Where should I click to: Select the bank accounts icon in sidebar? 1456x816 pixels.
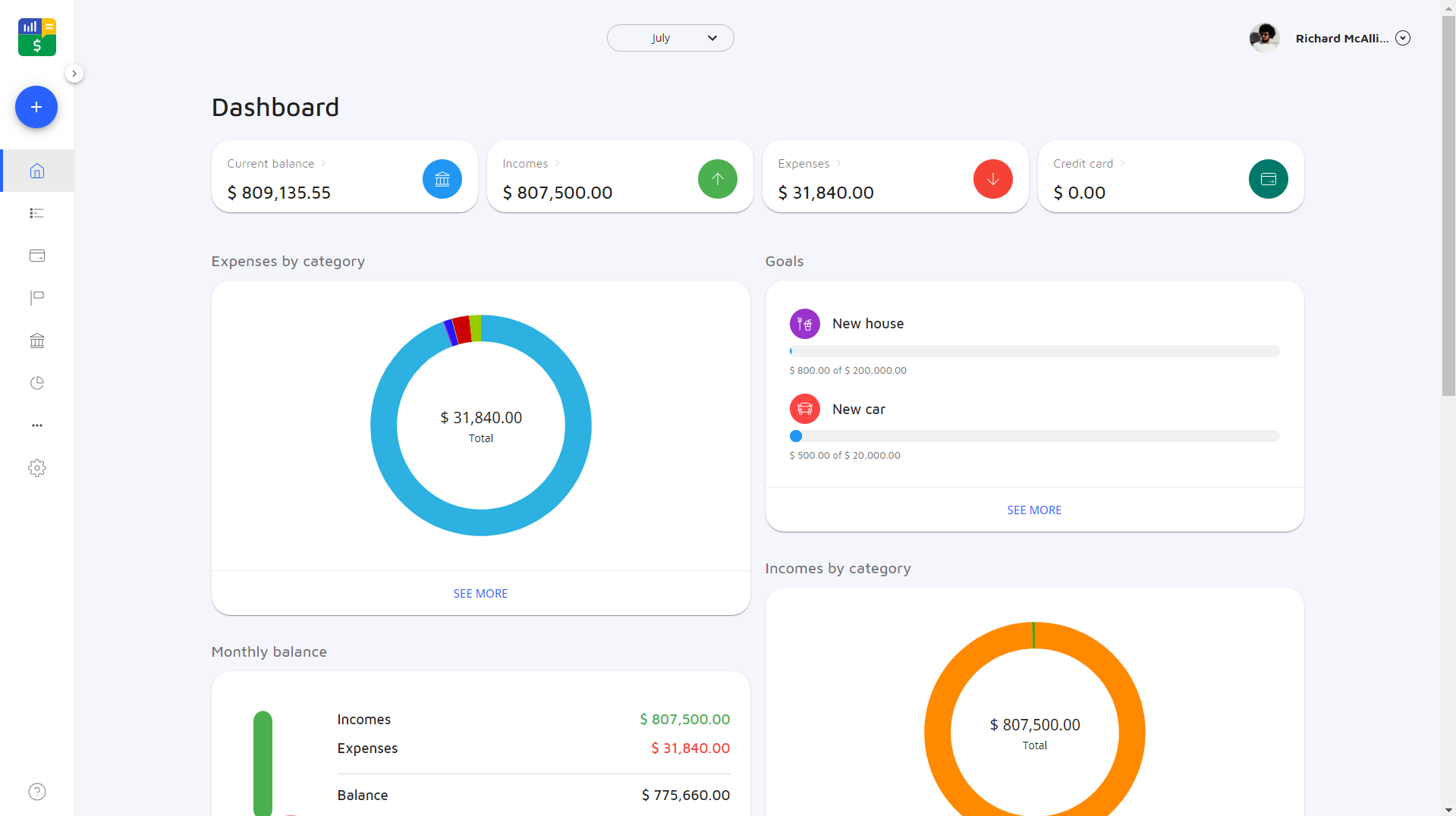point(37,341)
